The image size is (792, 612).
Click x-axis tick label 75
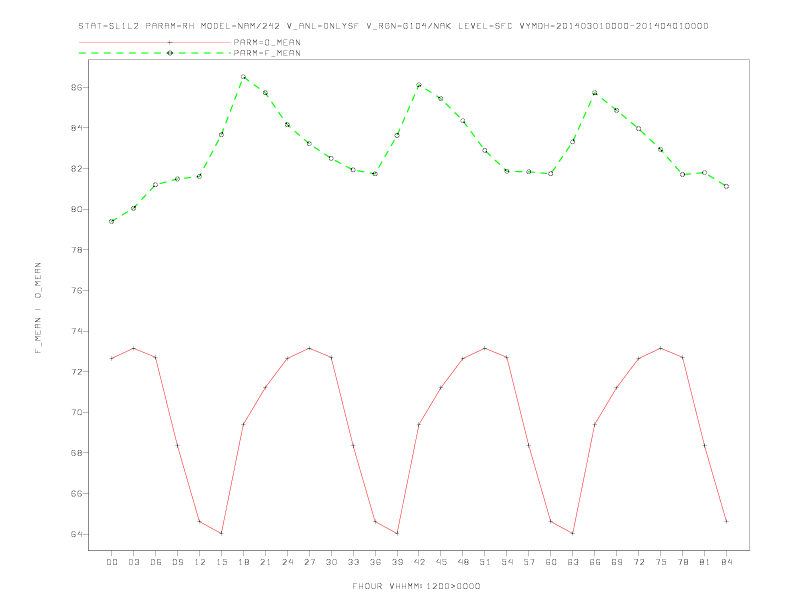click(x=660, y=562)
